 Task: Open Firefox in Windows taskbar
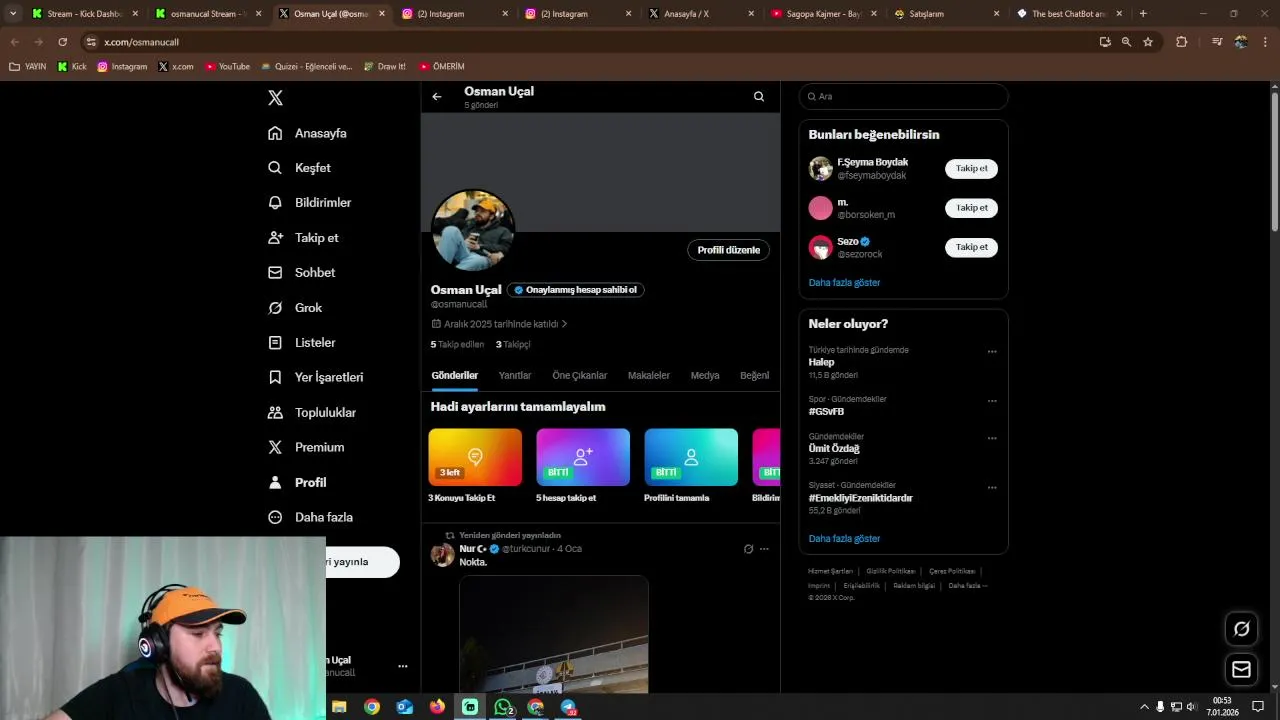pos(437,707)
